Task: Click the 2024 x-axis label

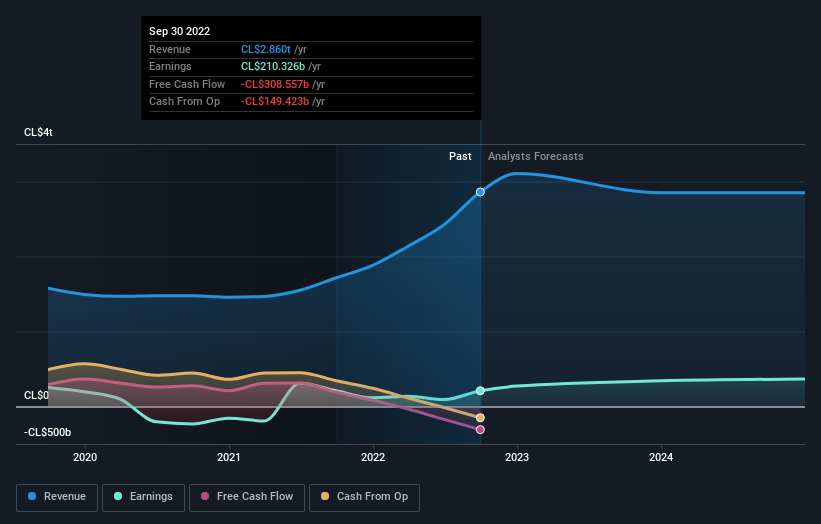Action: [661, 457]
